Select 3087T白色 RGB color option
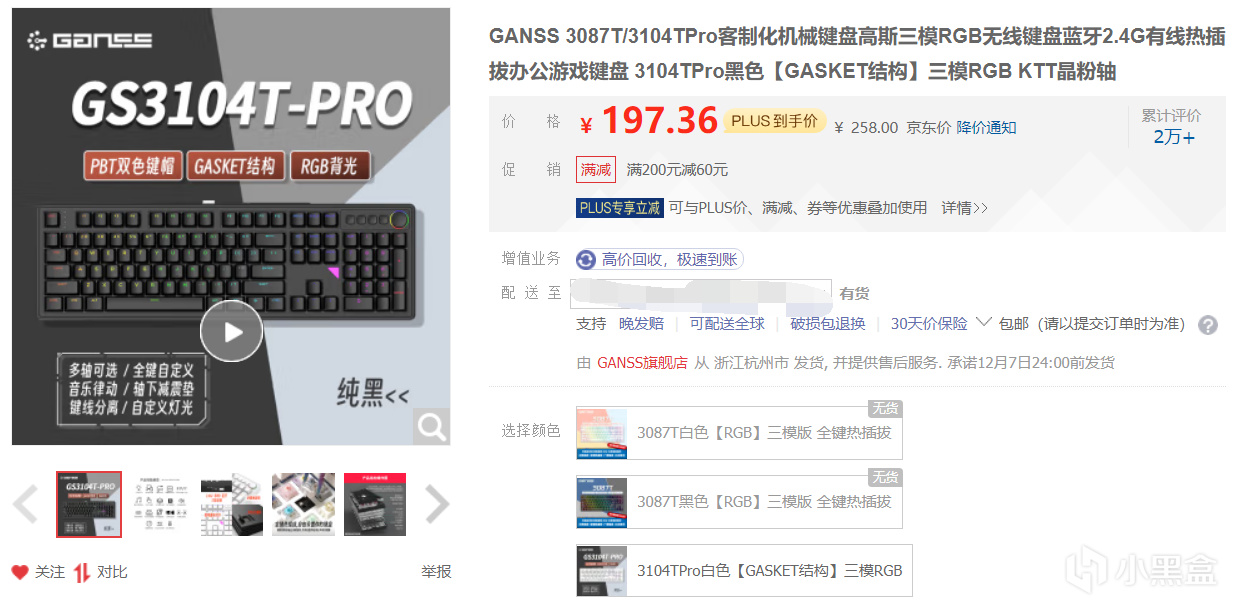 pyautogui.click(x=739, y=433)
